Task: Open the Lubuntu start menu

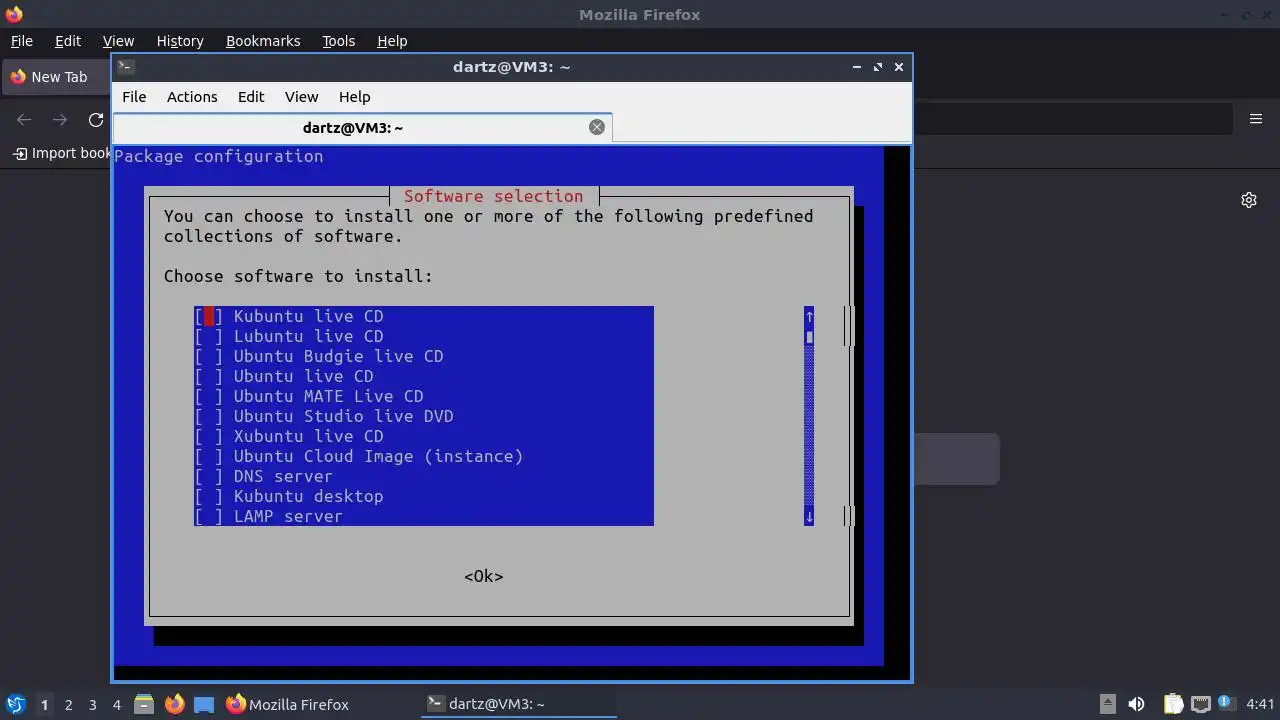Action: coord(16,704)
